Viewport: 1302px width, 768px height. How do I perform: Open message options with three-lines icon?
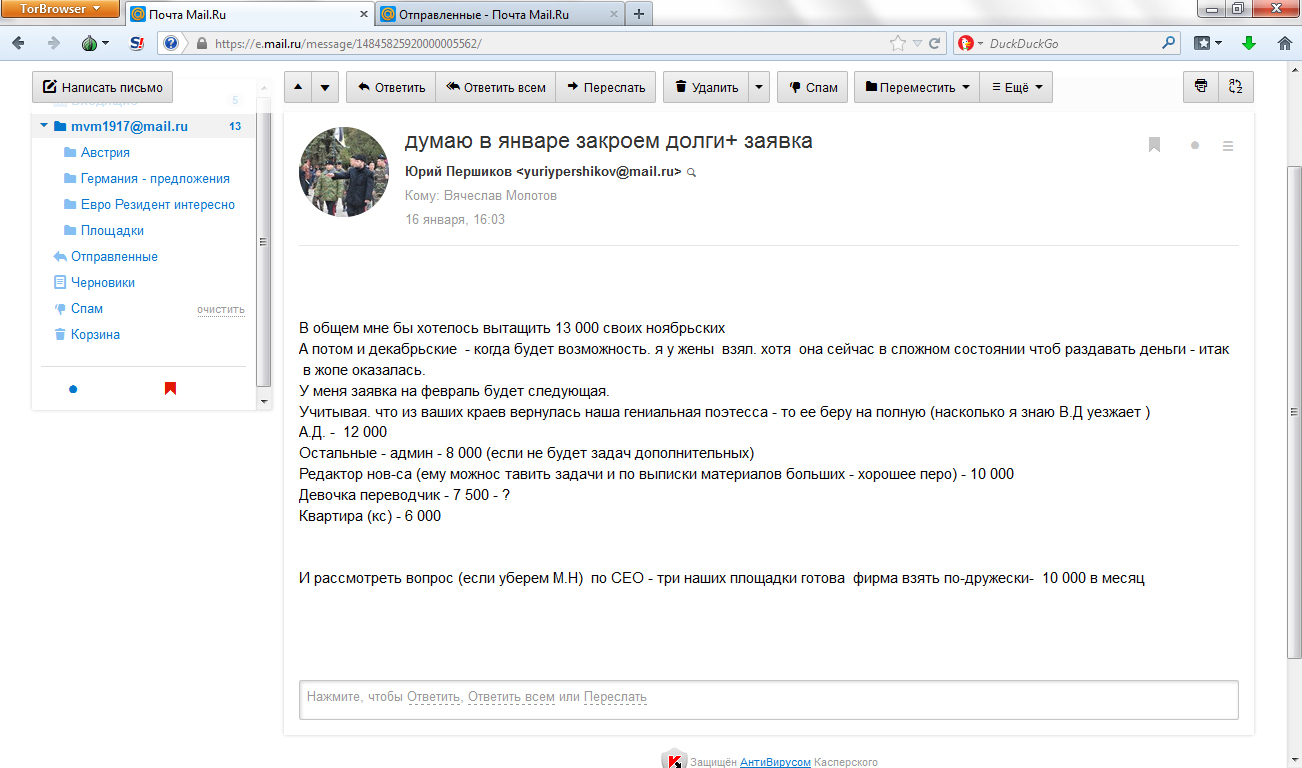(1228, 145)
